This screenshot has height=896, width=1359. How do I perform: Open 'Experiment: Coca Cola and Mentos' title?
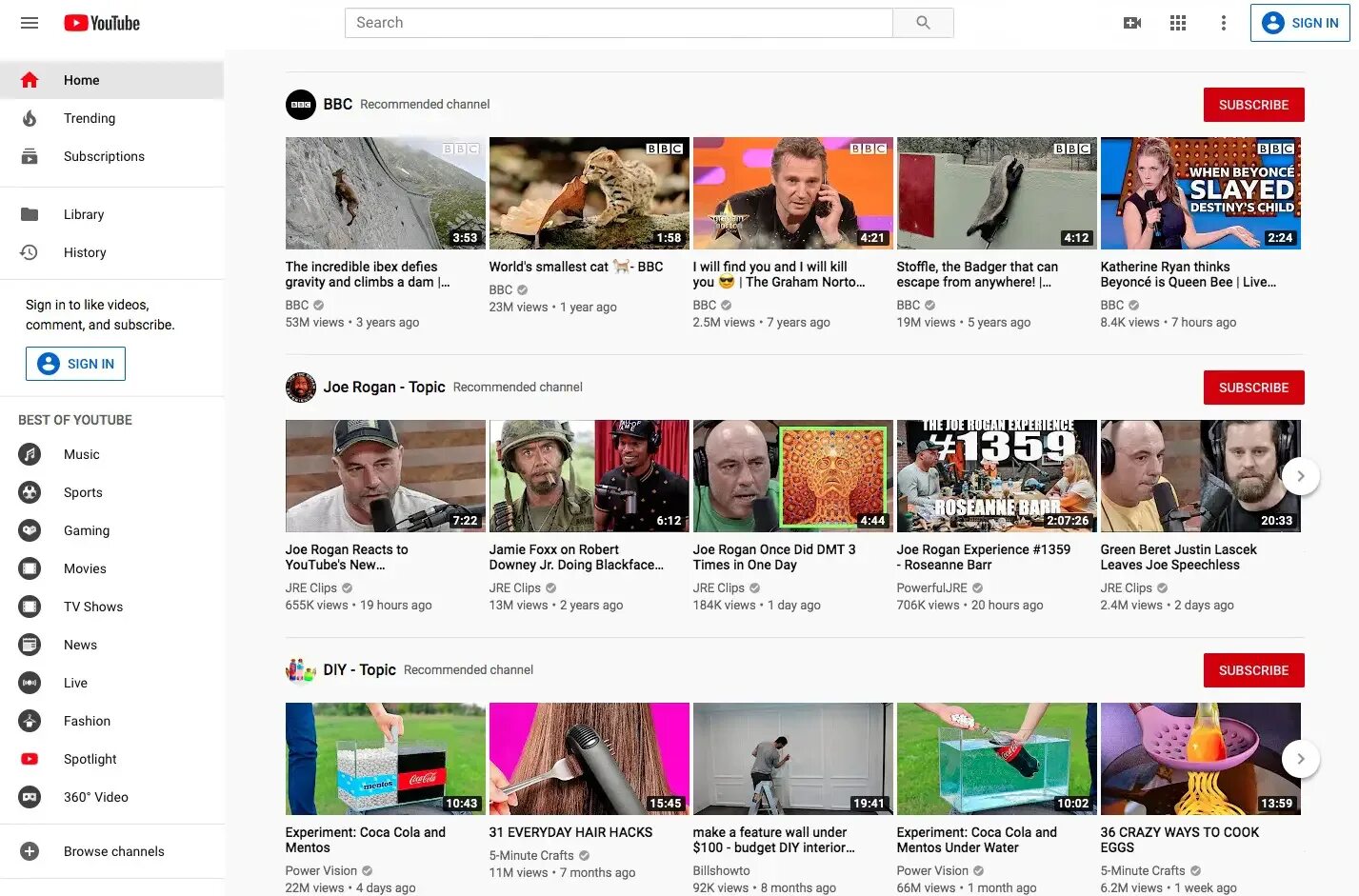click(366, 840)
